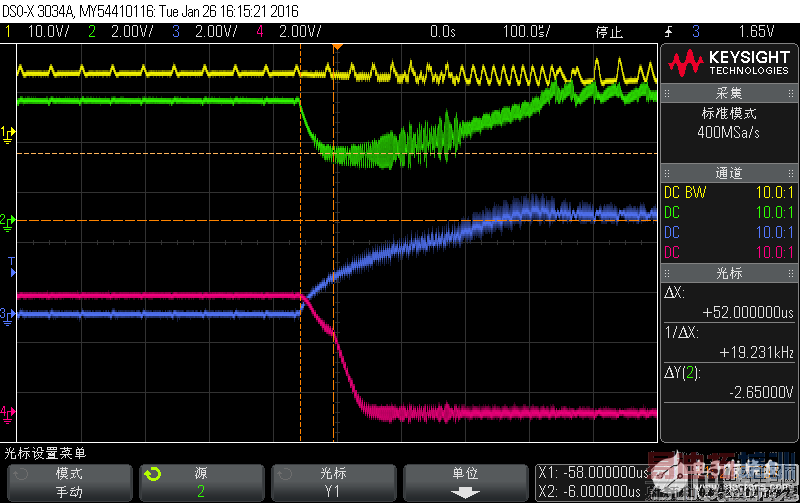Select the right X2 vertical dashed cursor
800x503 pixels.
[334, 243]
